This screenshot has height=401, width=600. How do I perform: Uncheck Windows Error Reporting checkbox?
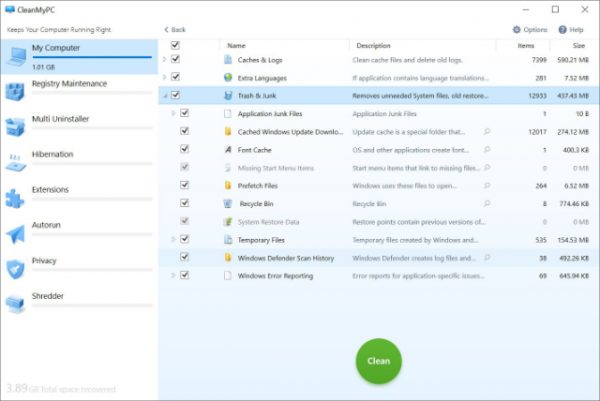tap(184, 275)
